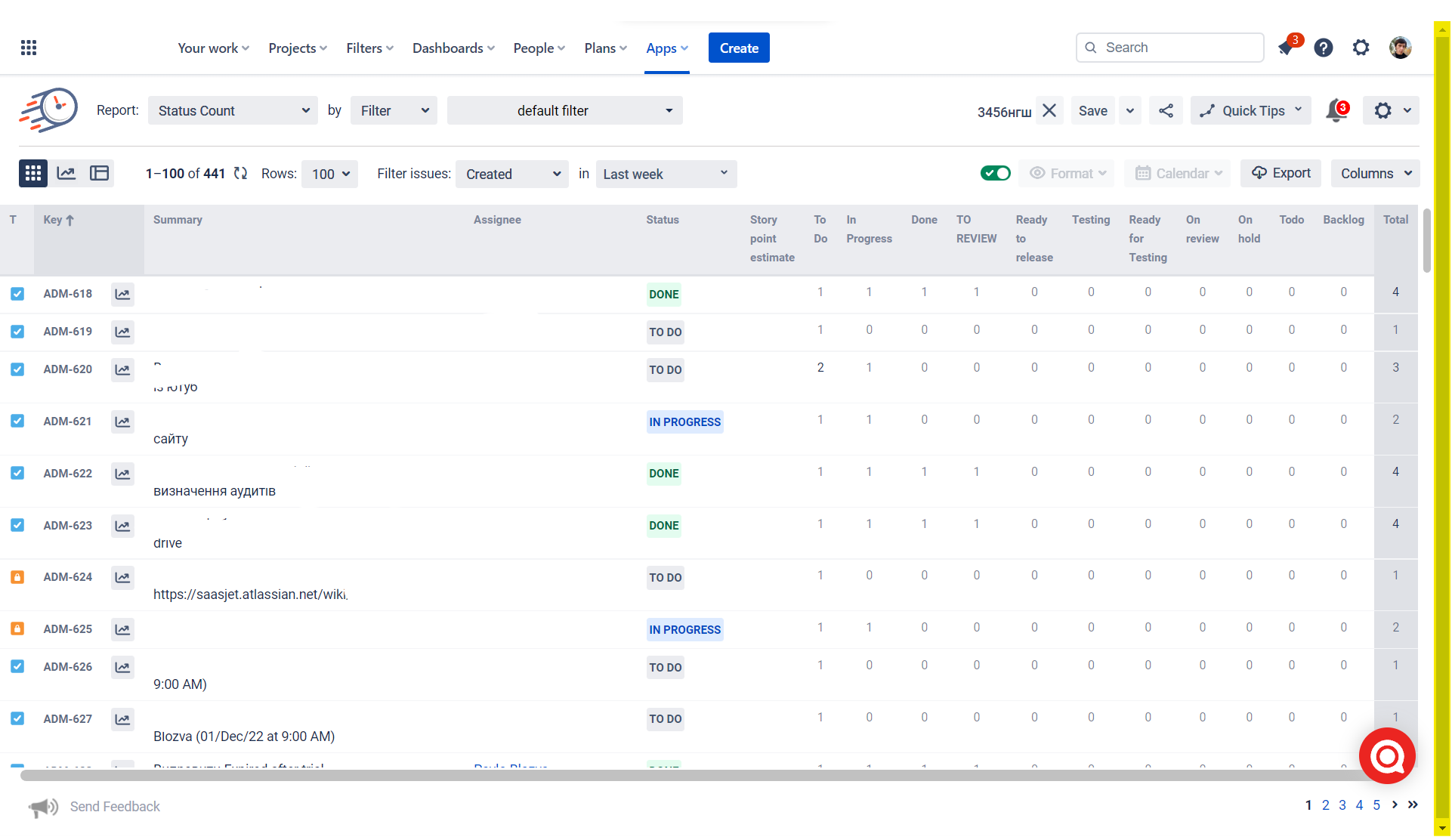Expand the Save options arrow
This screenshot has width=1452, height=840.
click(1129, 110)
